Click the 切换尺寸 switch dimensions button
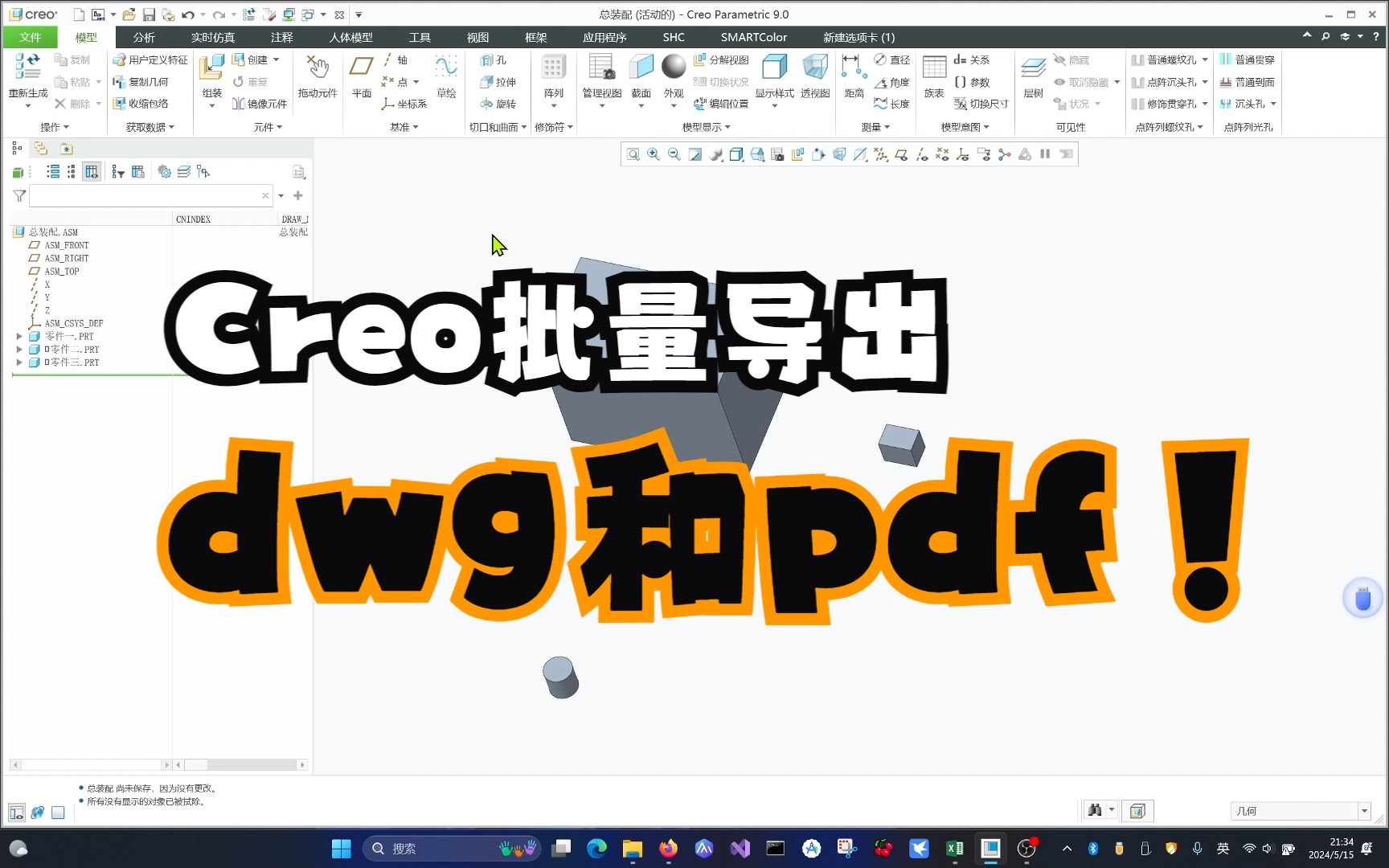Viewport: 1389px width, 868px height. click(x=981, y=104)
